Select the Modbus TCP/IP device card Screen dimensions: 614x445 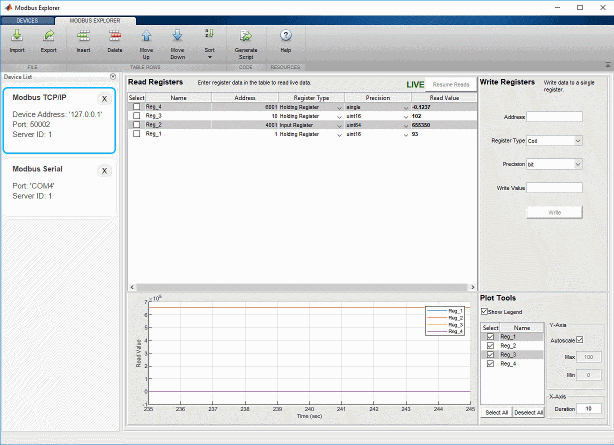click(59, 120)
